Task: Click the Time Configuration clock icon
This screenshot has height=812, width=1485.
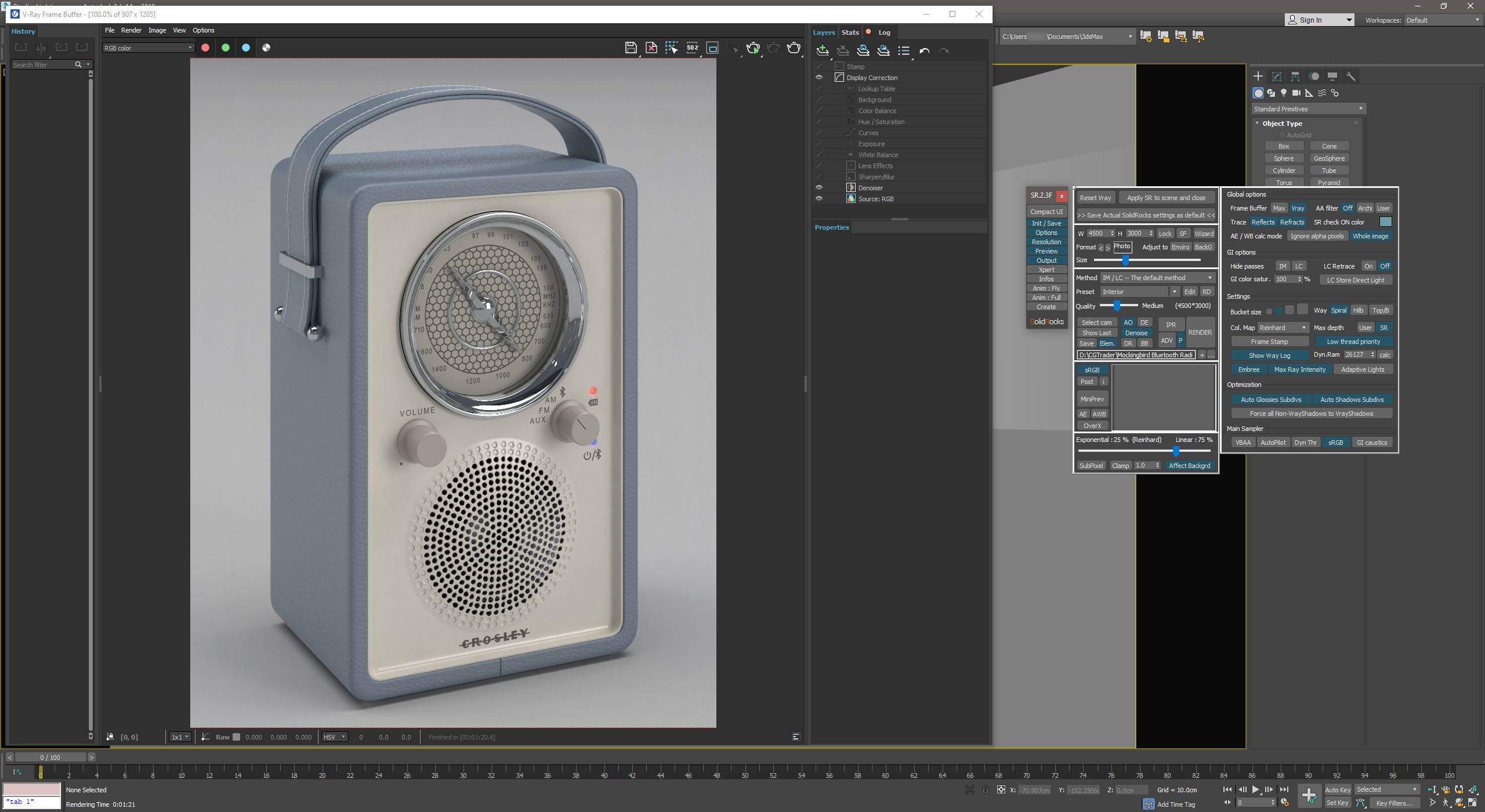Action: click(1284, 803)
